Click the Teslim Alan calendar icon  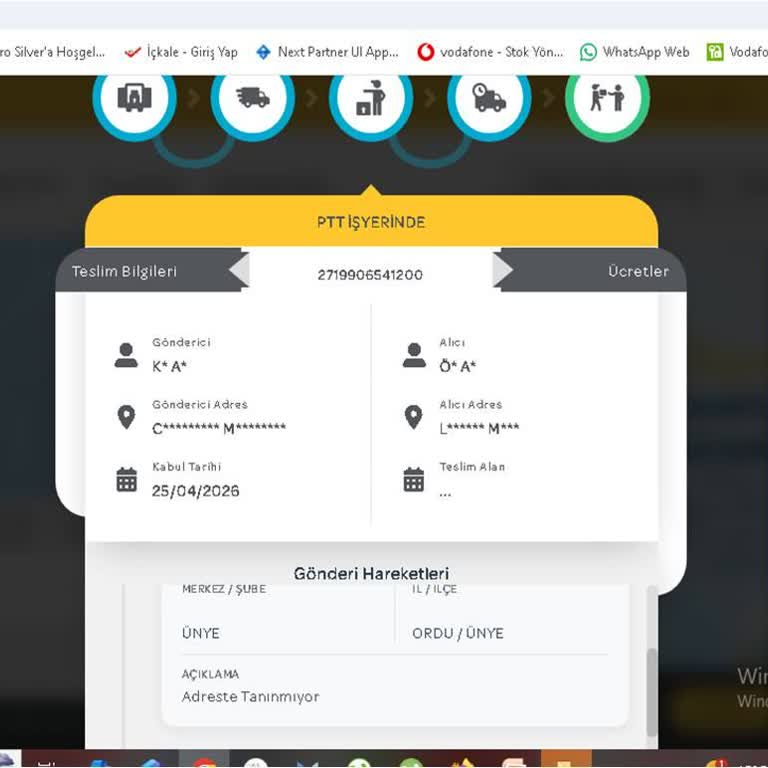[x=413, y=479]
